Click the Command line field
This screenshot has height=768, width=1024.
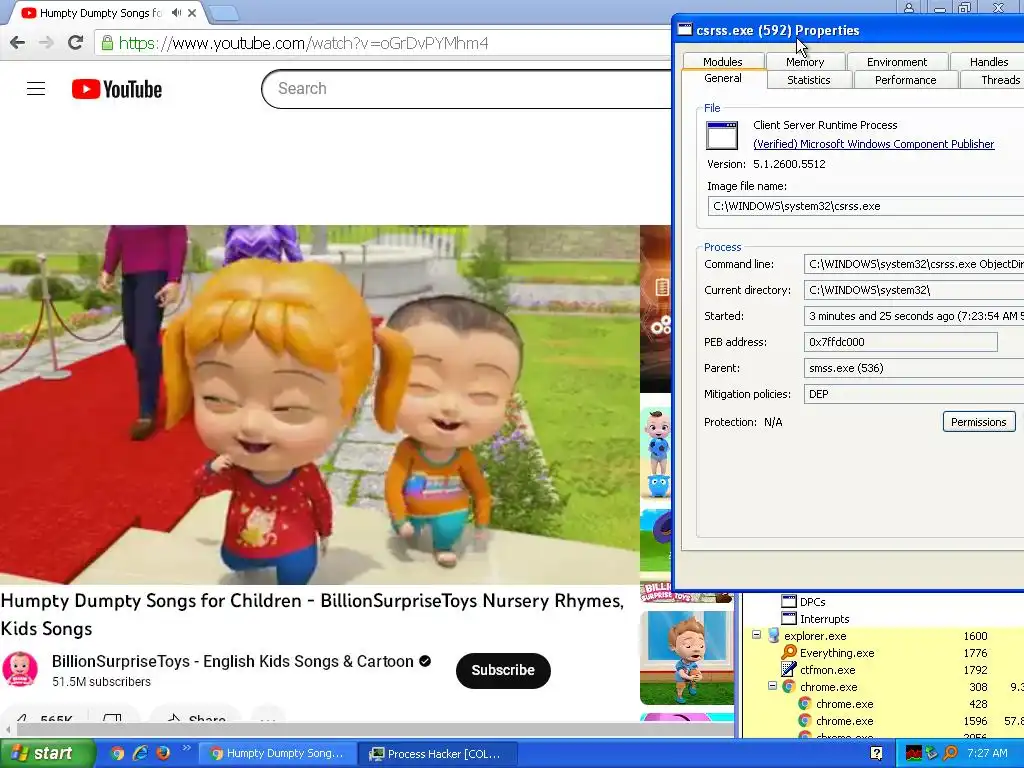914,264
